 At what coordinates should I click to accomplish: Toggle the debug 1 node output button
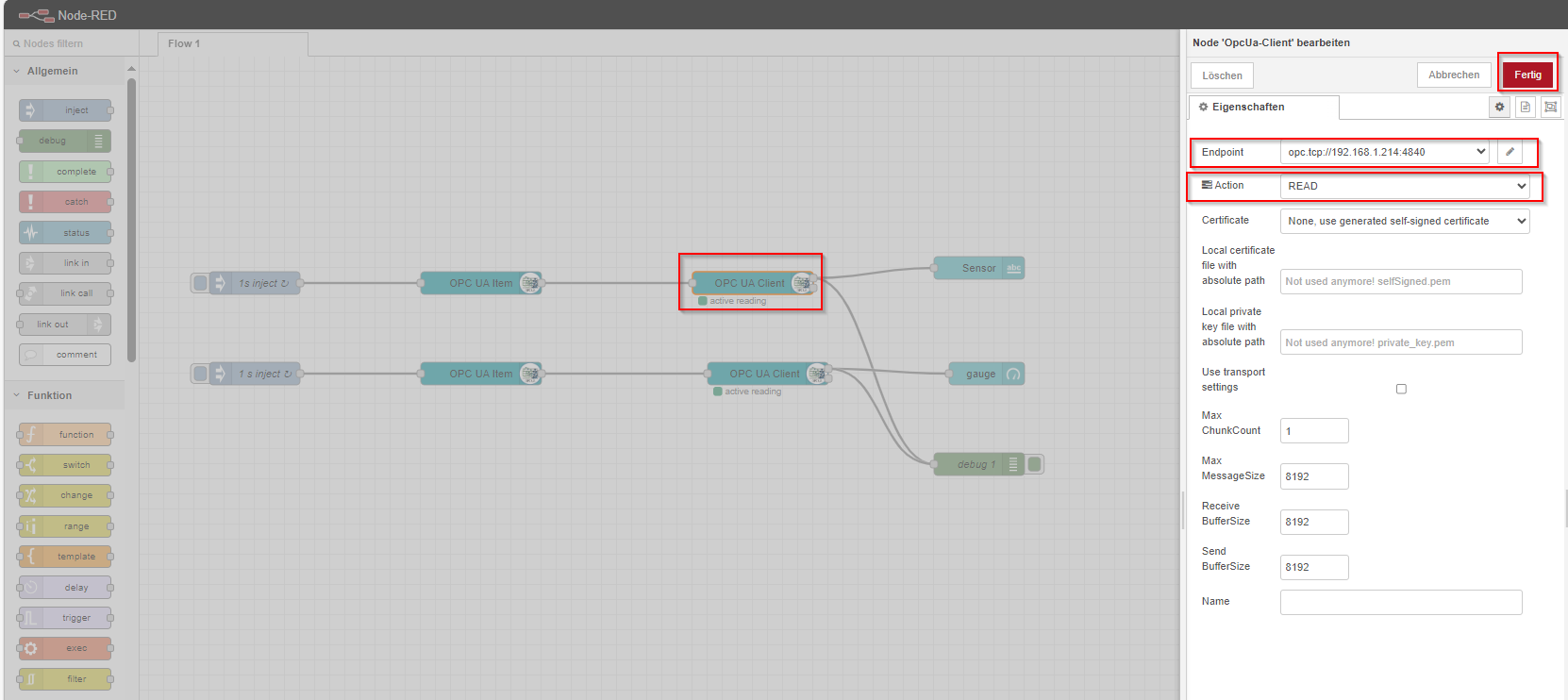pos(1035,464)
